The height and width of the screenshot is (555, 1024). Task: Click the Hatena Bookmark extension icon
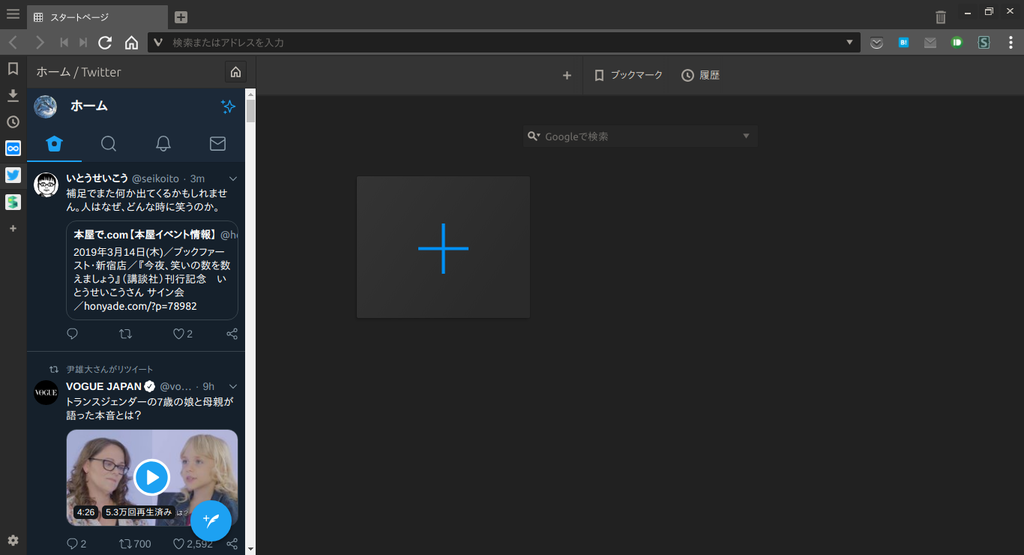click(x=903, y=42)
